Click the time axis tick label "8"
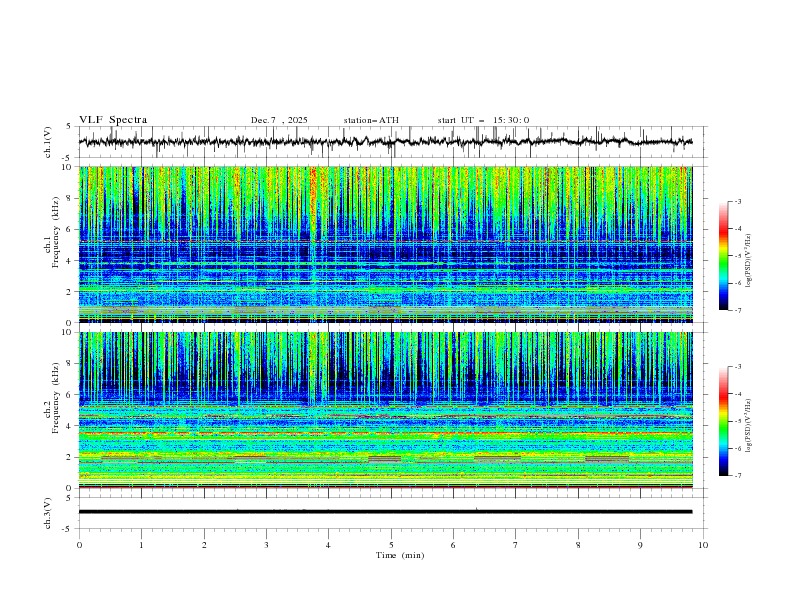The width and height of the screenshot is (792, 612). (x=578, y=545)
